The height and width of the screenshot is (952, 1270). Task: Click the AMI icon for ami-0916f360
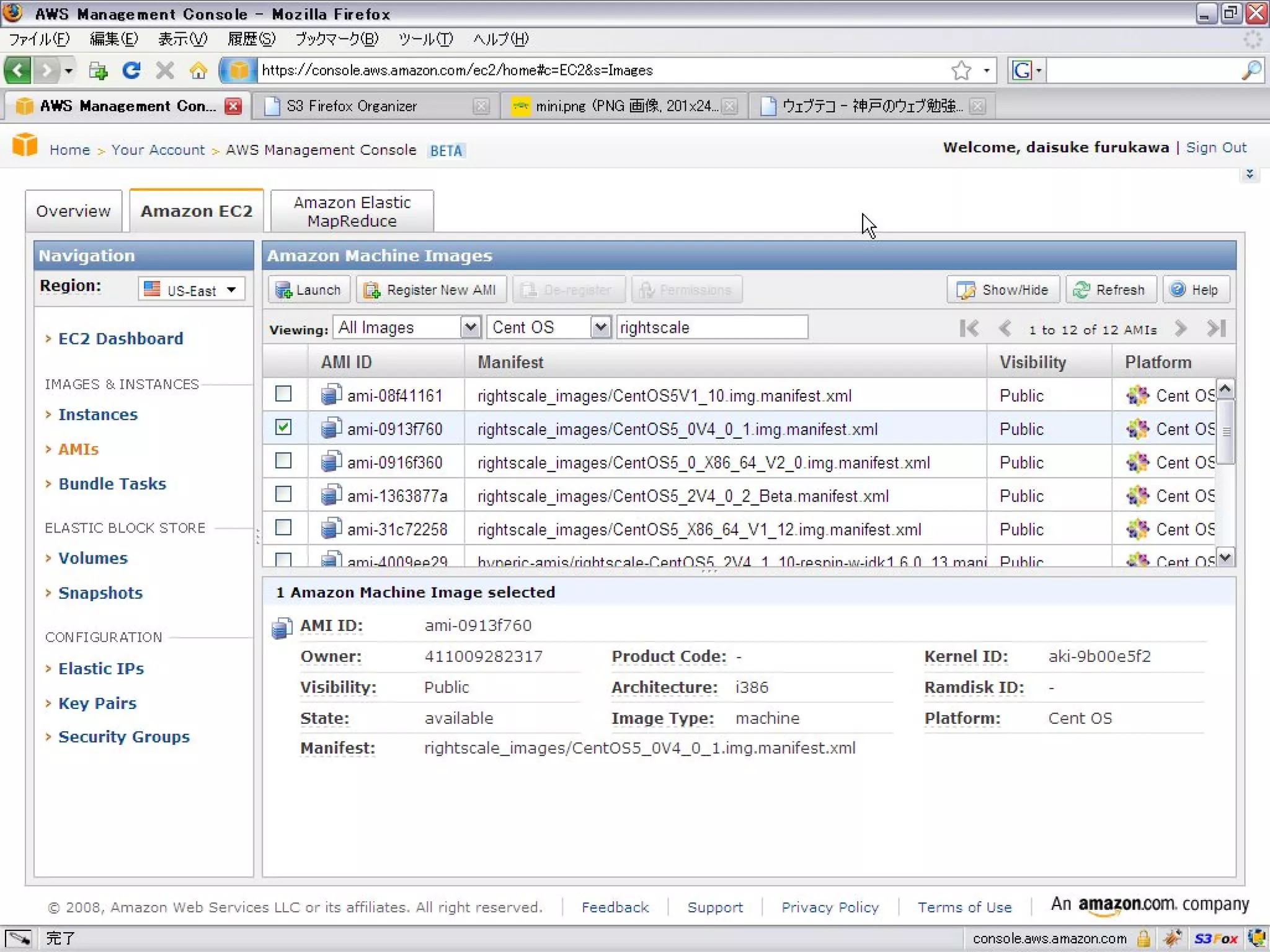pyautogui.click(x=331, y=461)
